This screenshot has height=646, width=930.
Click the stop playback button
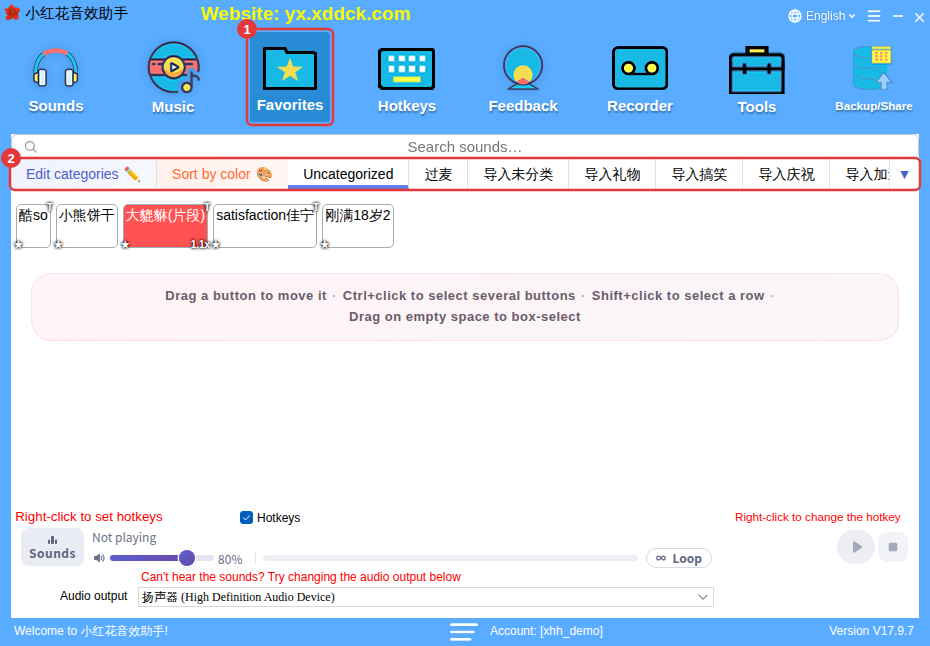893,547
